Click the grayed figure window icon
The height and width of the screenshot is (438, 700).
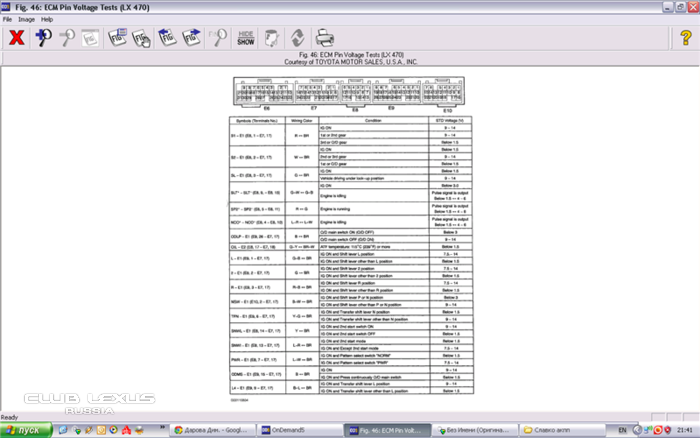coord(90,38)
